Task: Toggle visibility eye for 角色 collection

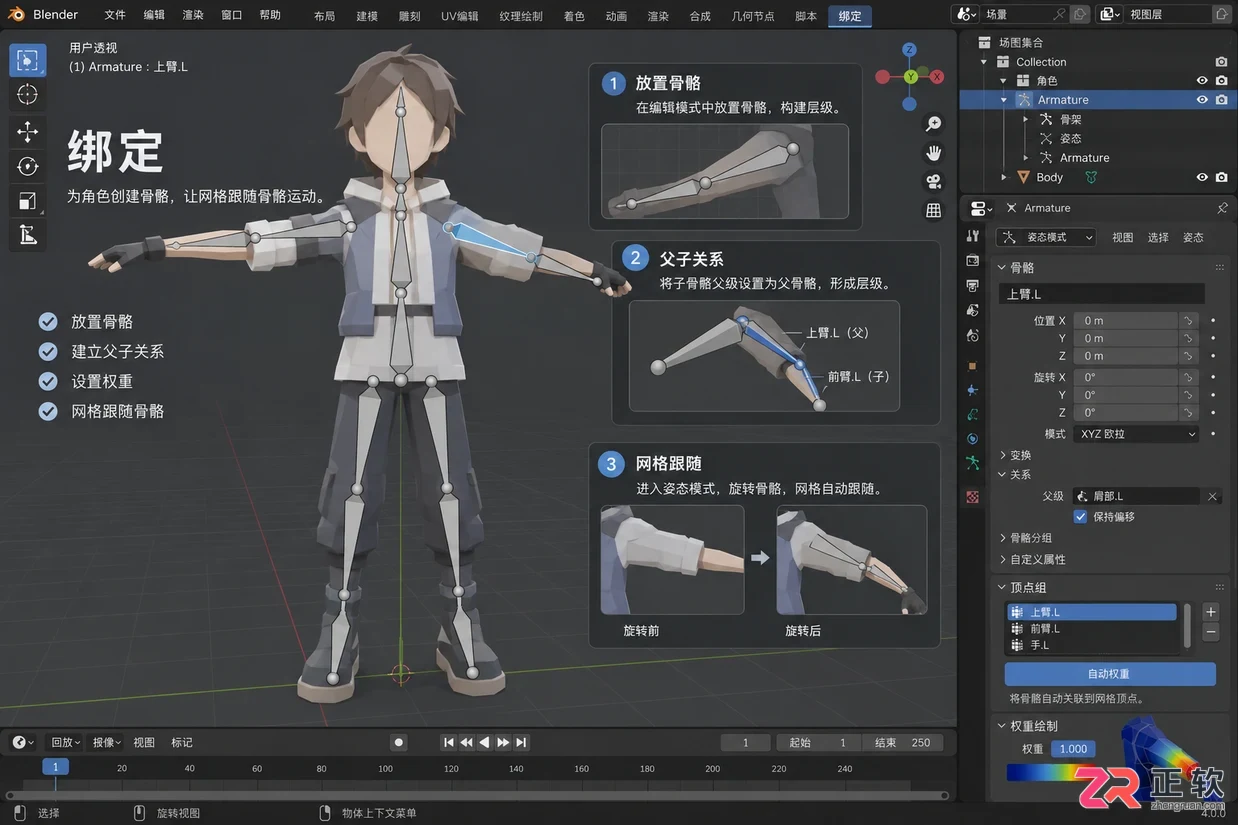Action: click(1202, 81)
